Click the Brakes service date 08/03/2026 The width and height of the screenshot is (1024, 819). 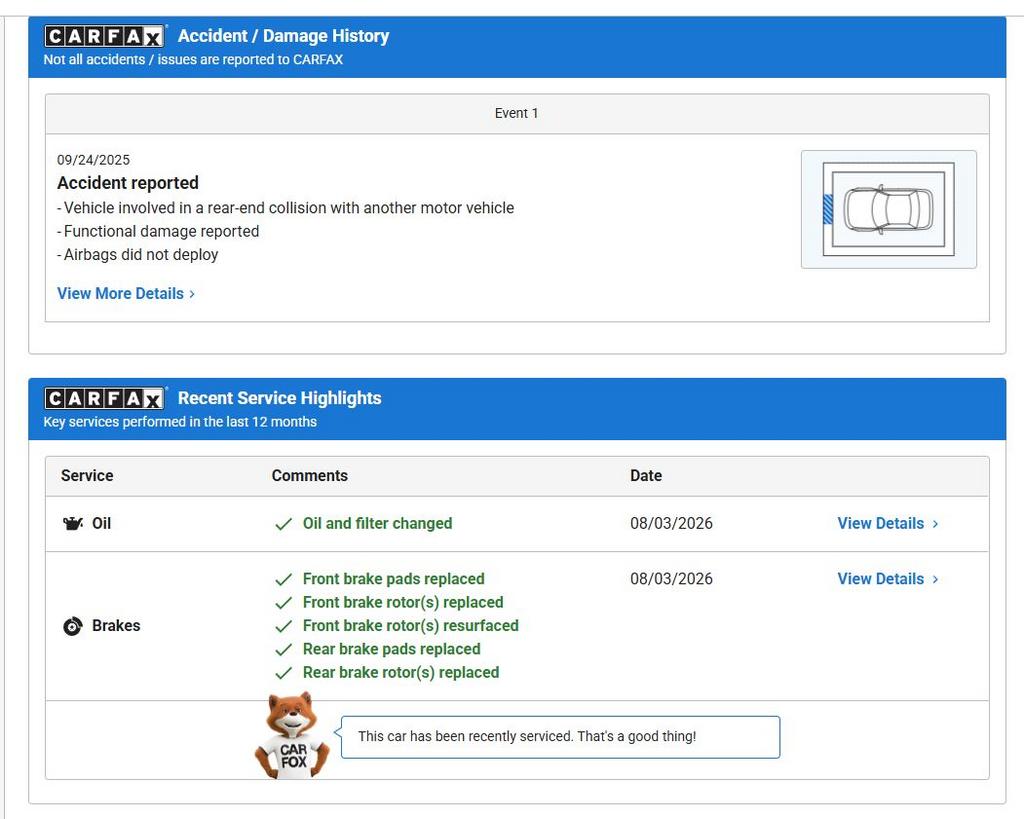(671, 579)
